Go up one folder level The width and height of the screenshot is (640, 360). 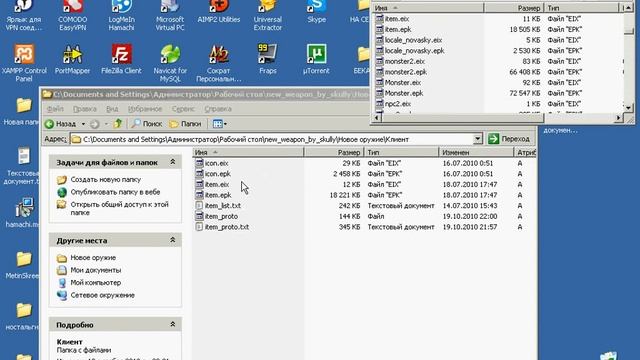[118, 123]
